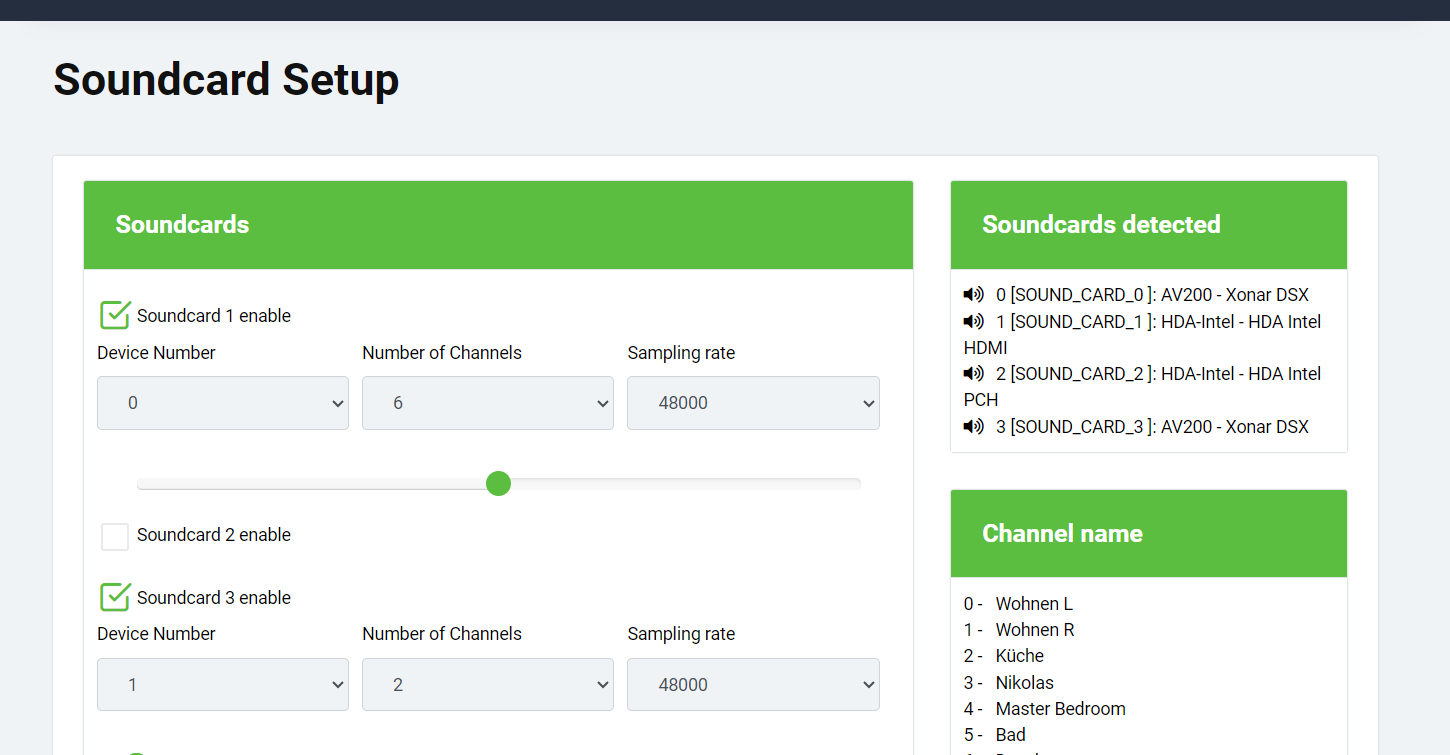Click the Soundcards detected panel header

(1148, 225)
